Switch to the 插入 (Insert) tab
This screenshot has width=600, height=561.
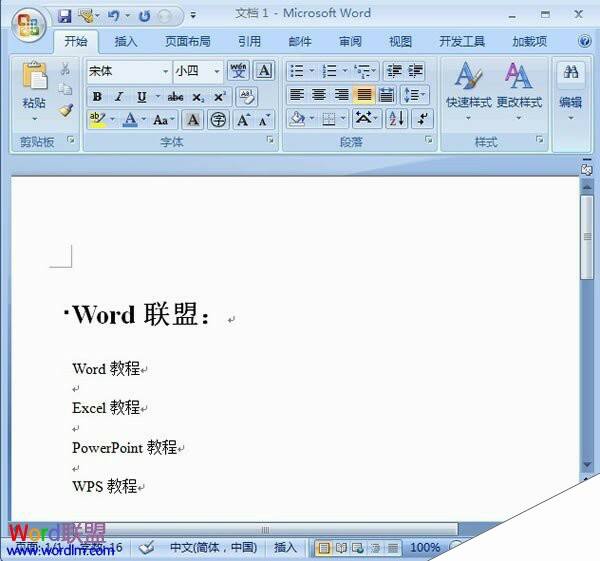pyautogui.click(x=126, y=41)
